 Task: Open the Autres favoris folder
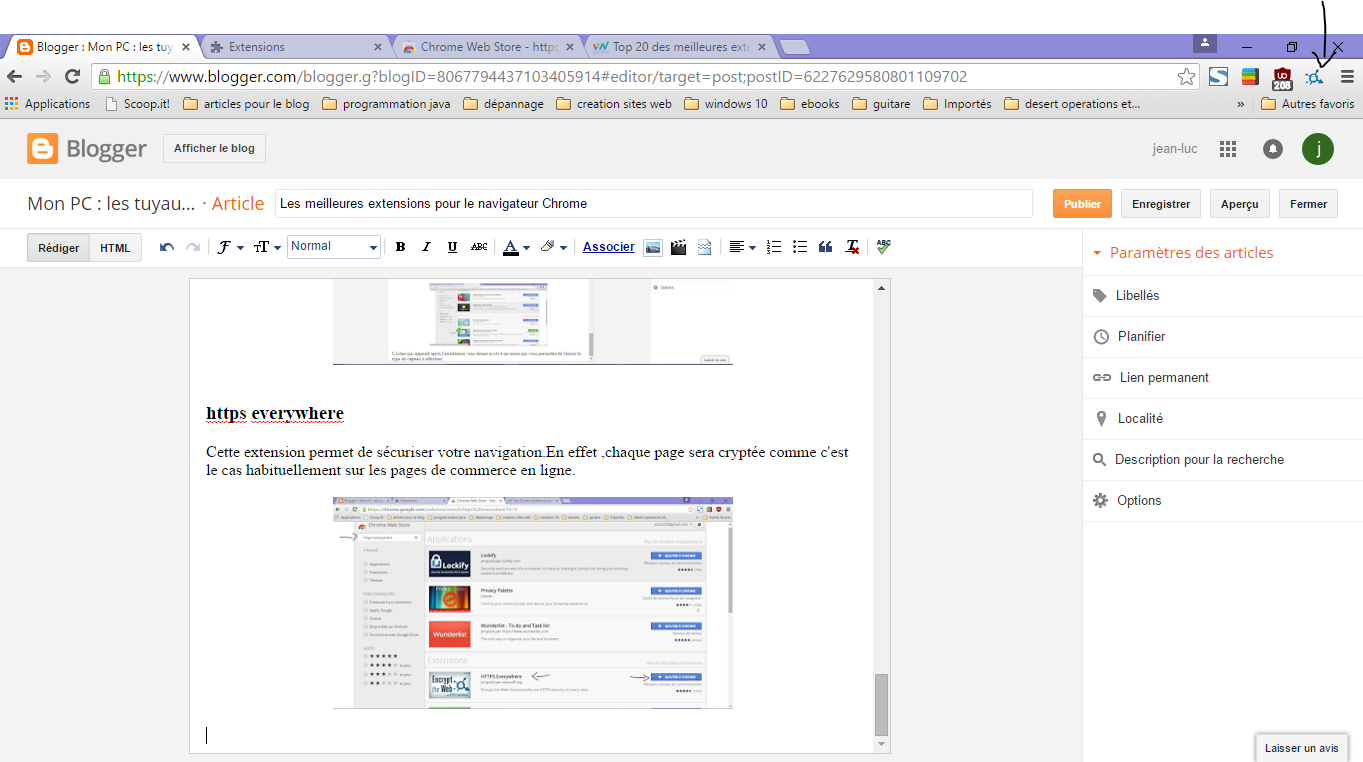[x=1308, y=104]
